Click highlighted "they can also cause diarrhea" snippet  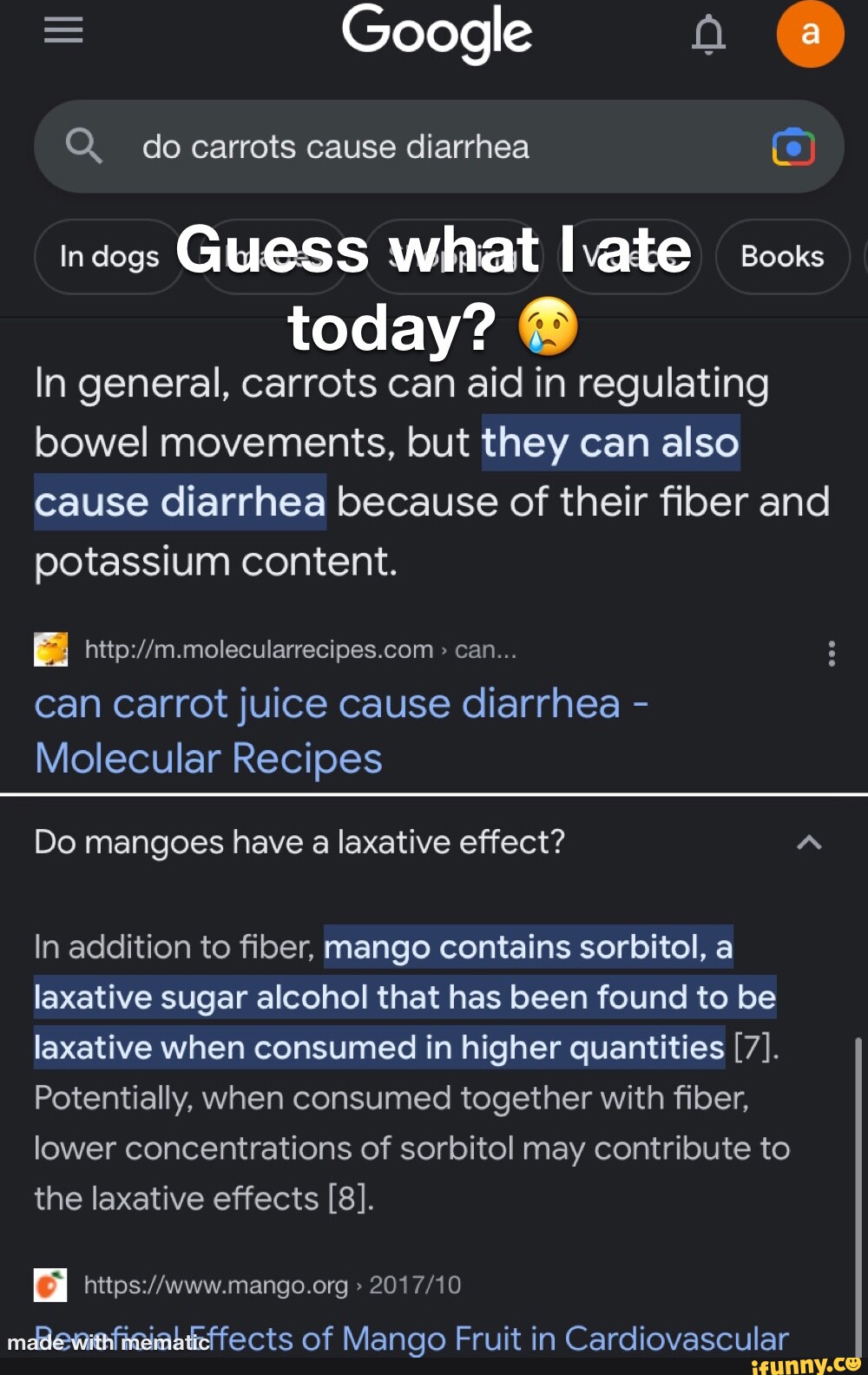pos(610,443)
